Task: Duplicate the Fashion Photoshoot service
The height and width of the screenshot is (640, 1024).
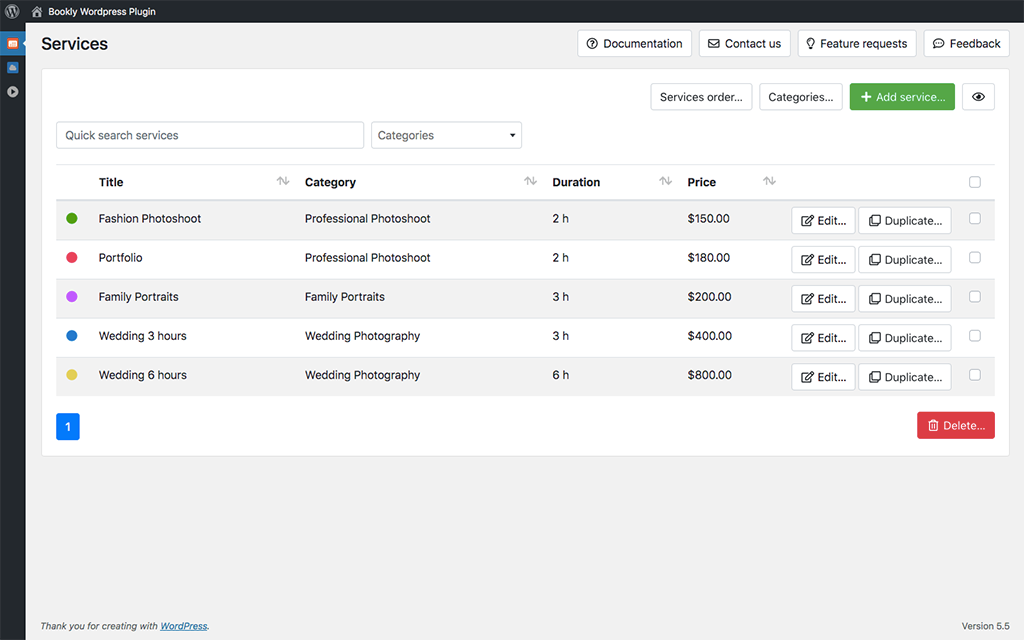Action: point(904,221)
